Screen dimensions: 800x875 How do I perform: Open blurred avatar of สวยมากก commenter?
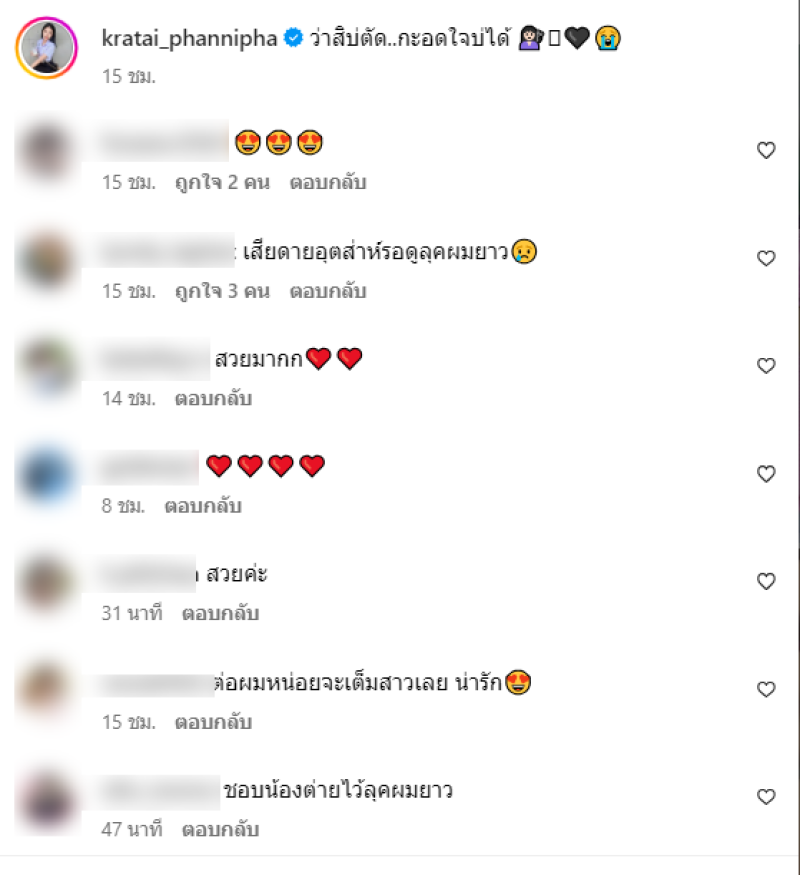click(47, 368)
